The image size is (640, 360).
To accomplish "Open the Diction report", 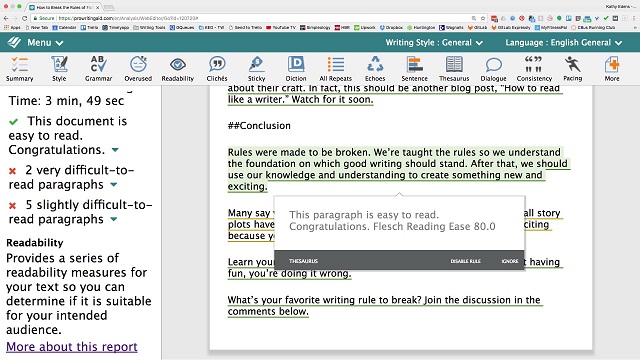I will (x=296, y=69).
